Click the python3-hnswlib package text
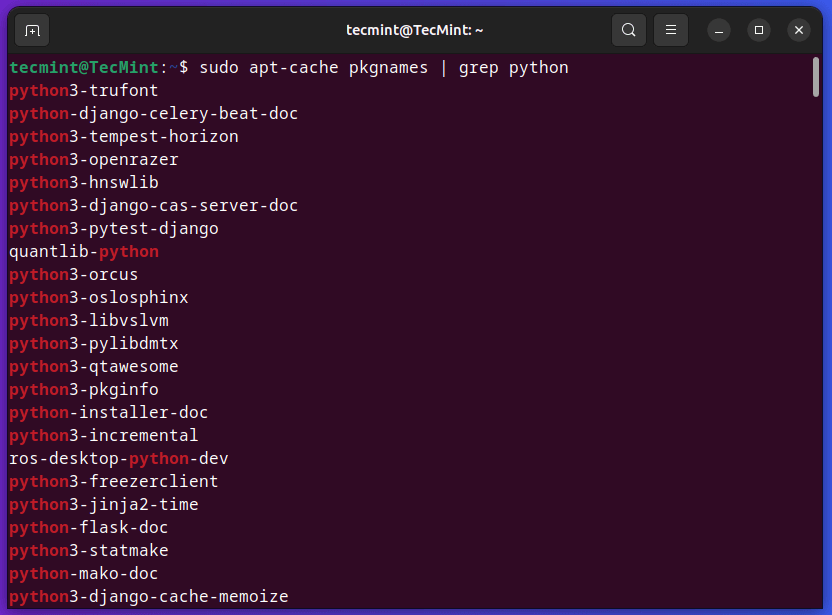 pos(83,182)
